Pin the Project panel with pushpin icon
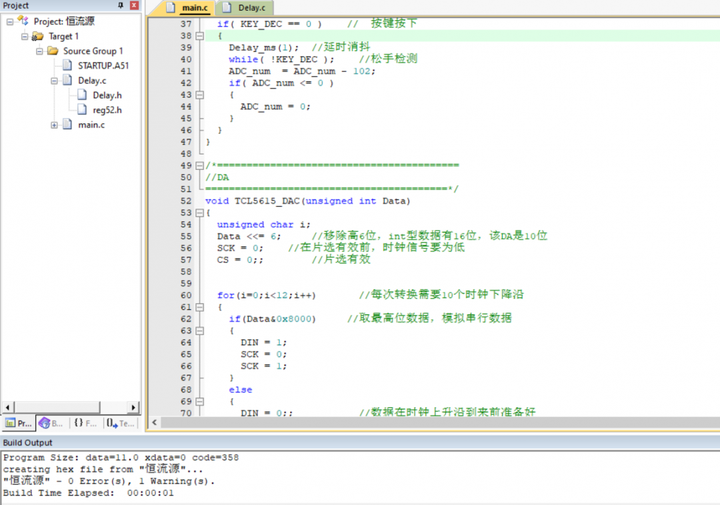This screenshot has width=720, height=505. (x=121, y=5)
